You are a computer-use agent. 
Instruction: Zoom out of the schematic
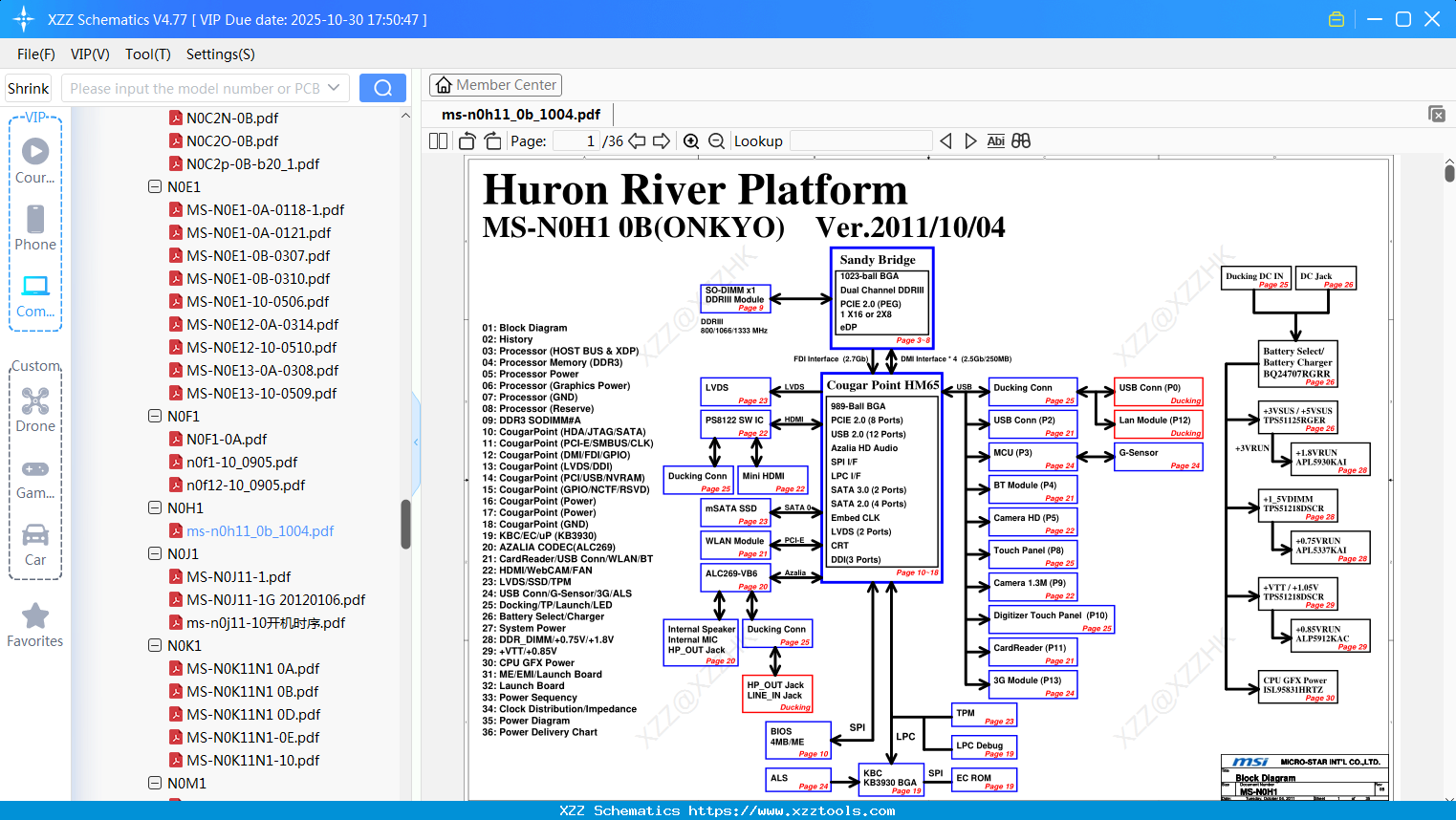click(716, 141)
